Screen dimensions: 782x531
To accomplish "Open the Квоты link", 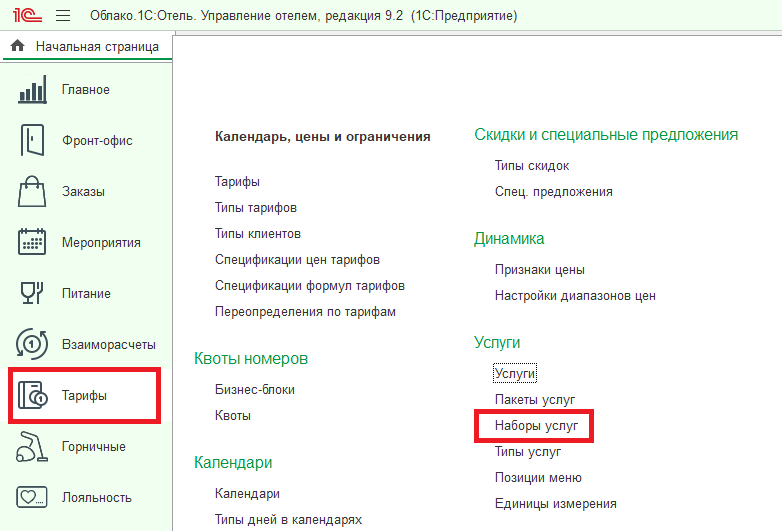I will click(x=233, y=415).
